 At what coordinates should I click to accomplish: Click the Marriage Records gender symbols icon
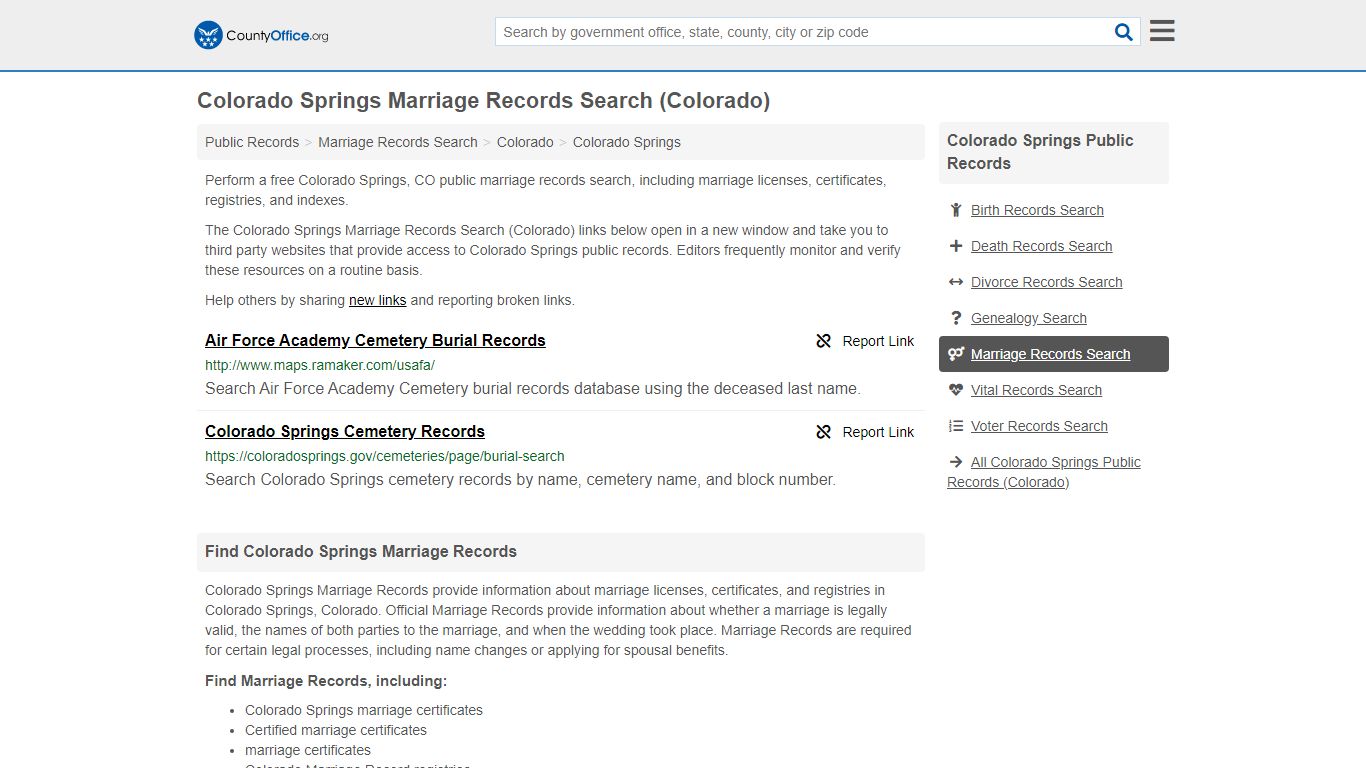956,354
